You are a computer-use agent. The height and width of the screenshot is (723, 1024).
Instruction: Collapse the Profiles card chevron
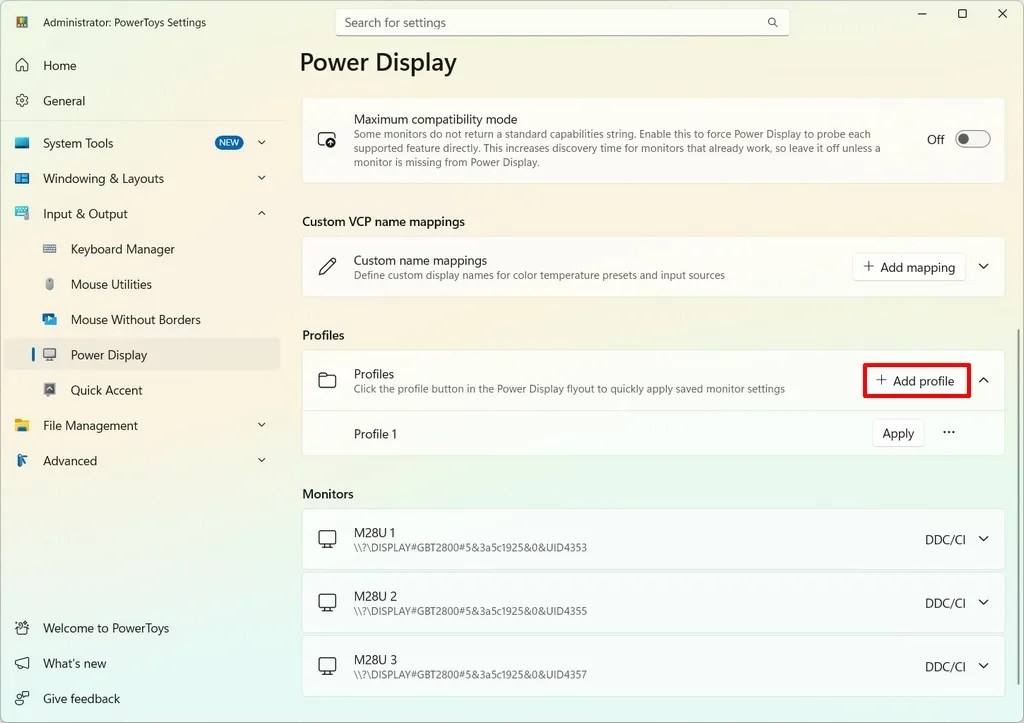coord(984,380)
